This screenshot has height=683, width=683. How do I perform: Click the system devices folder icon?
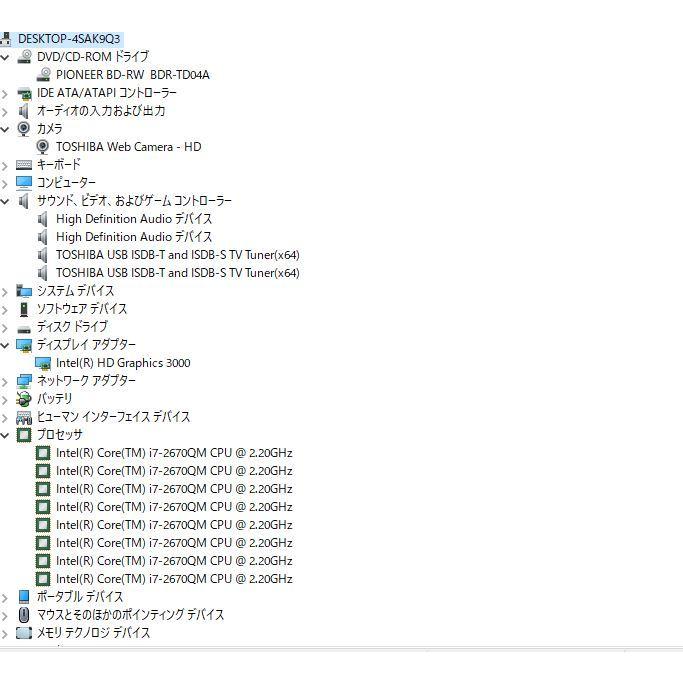(x=24, y=291)
